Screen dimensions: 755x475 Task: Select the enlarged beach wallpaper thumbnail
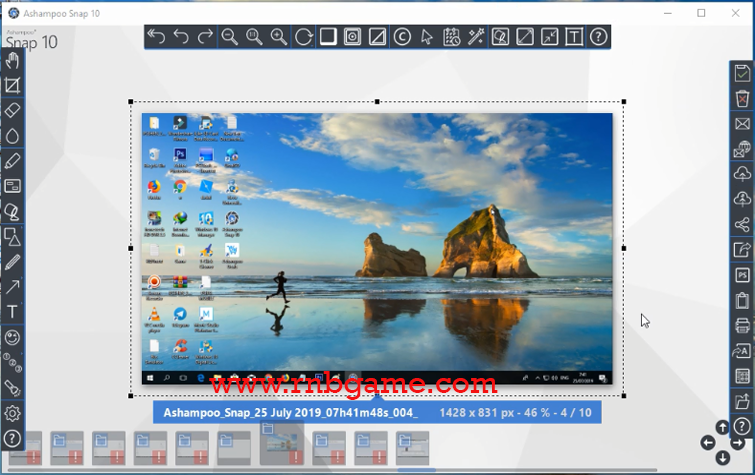[x=282, y=443]
